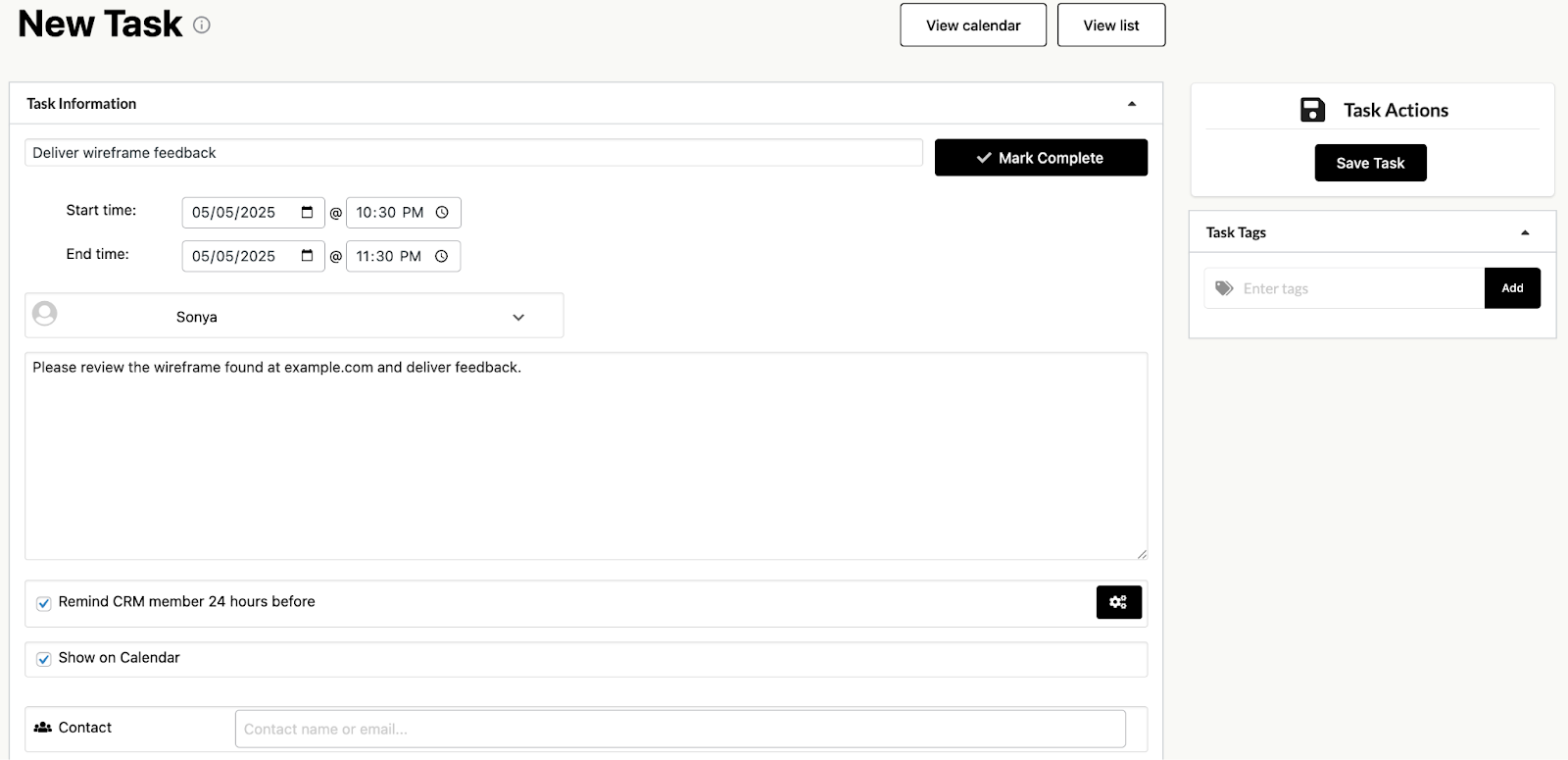1568x760 pixels.
Task: Focus the task title field Deliver wireframe feedback
Action: [473, 153]
